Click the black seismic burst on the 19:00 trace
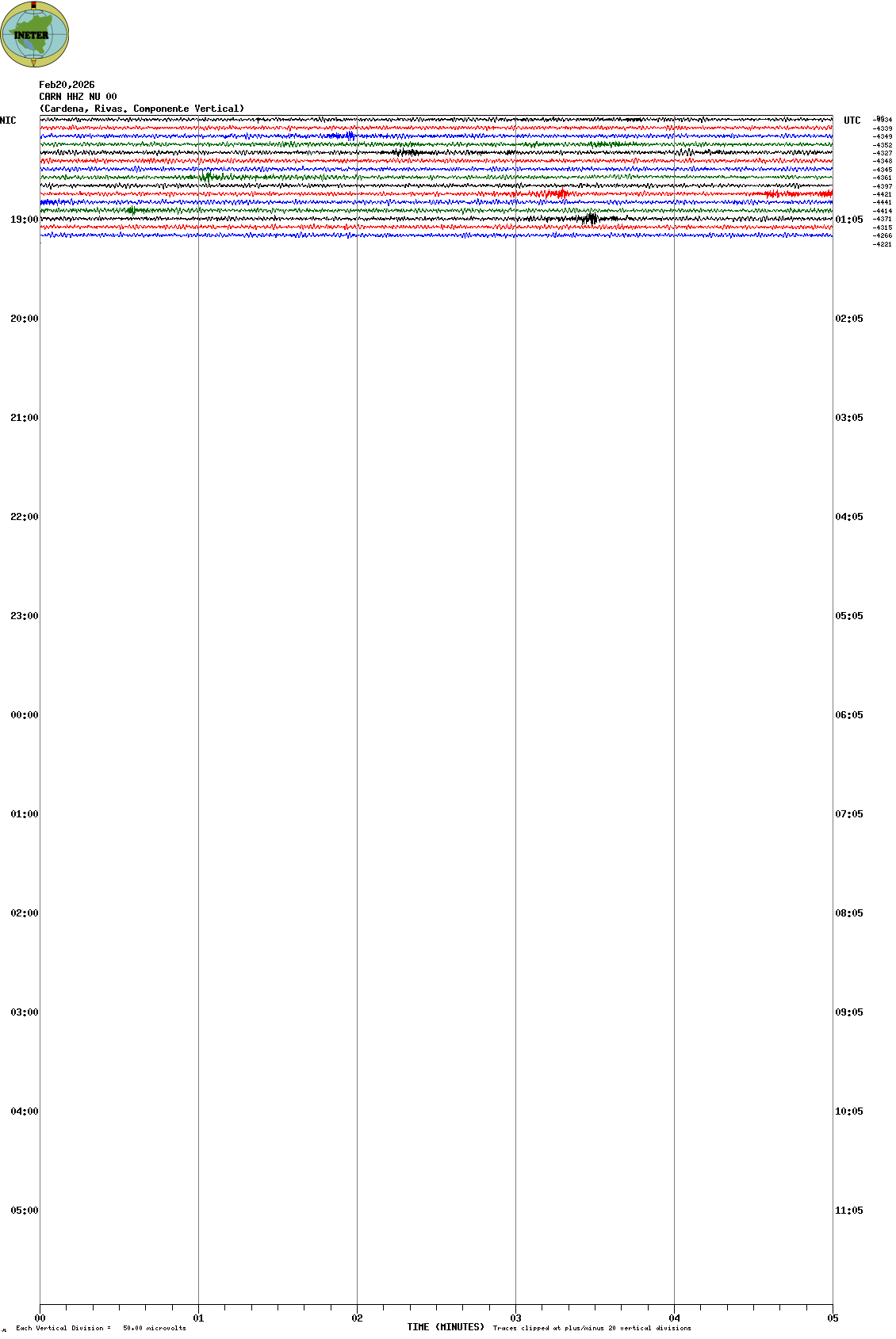Screen dimensions: 896x1339 click(589, 219)
